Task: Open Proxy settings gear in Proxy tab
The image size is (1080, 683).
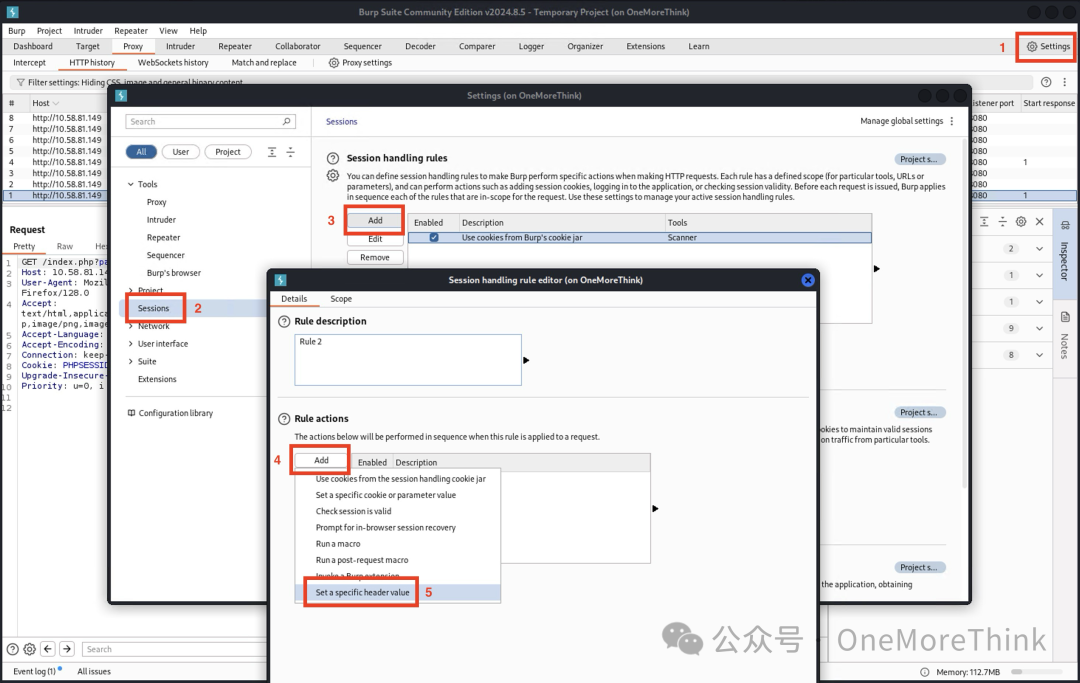Action: point(333,63)
